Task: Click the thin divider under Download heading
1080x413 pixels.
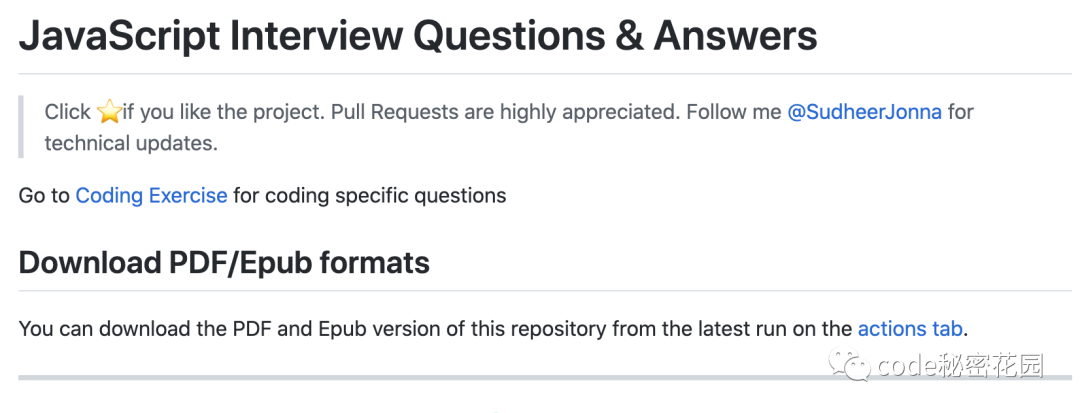Action: pyautogui.click(x=545, y=290)
